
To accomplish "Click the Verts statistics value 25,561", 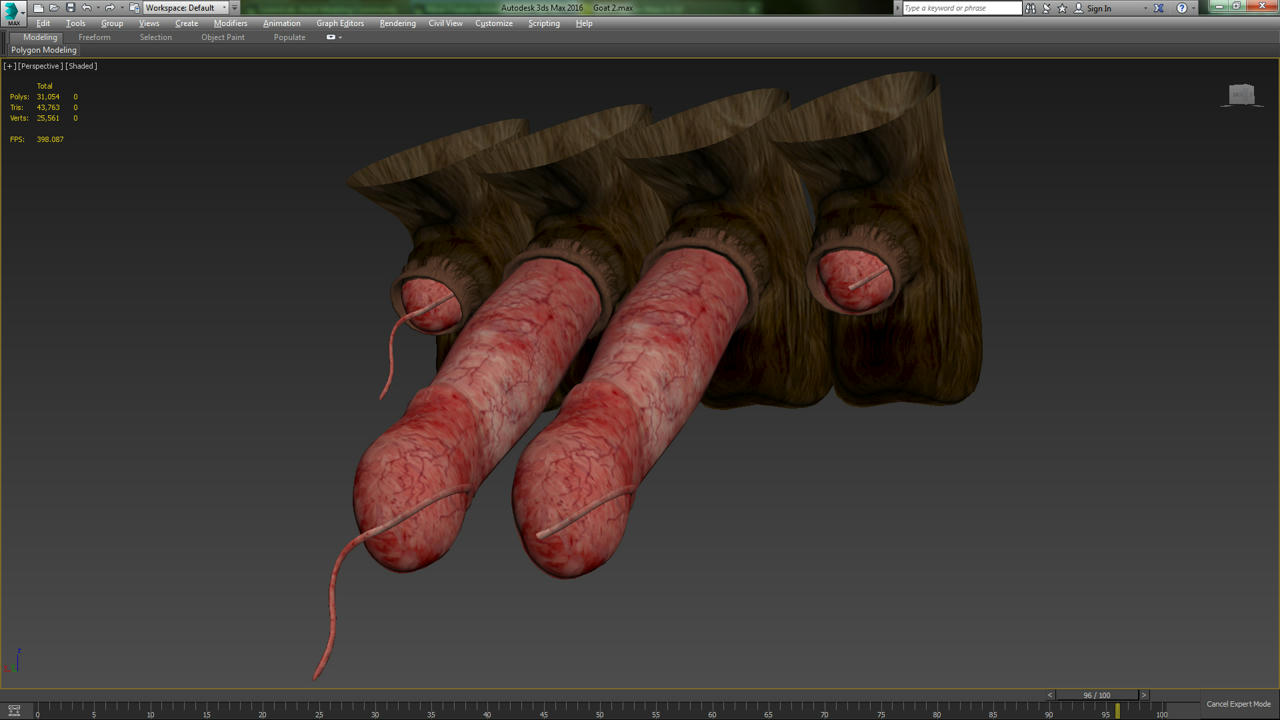I will pos(48,118).
